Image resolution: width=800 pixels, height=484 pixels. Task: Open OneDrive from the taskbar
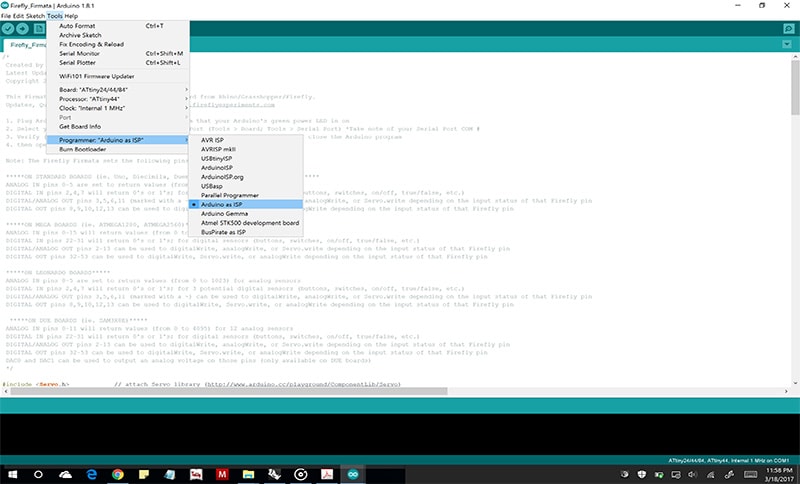click(x=65, y=474)
